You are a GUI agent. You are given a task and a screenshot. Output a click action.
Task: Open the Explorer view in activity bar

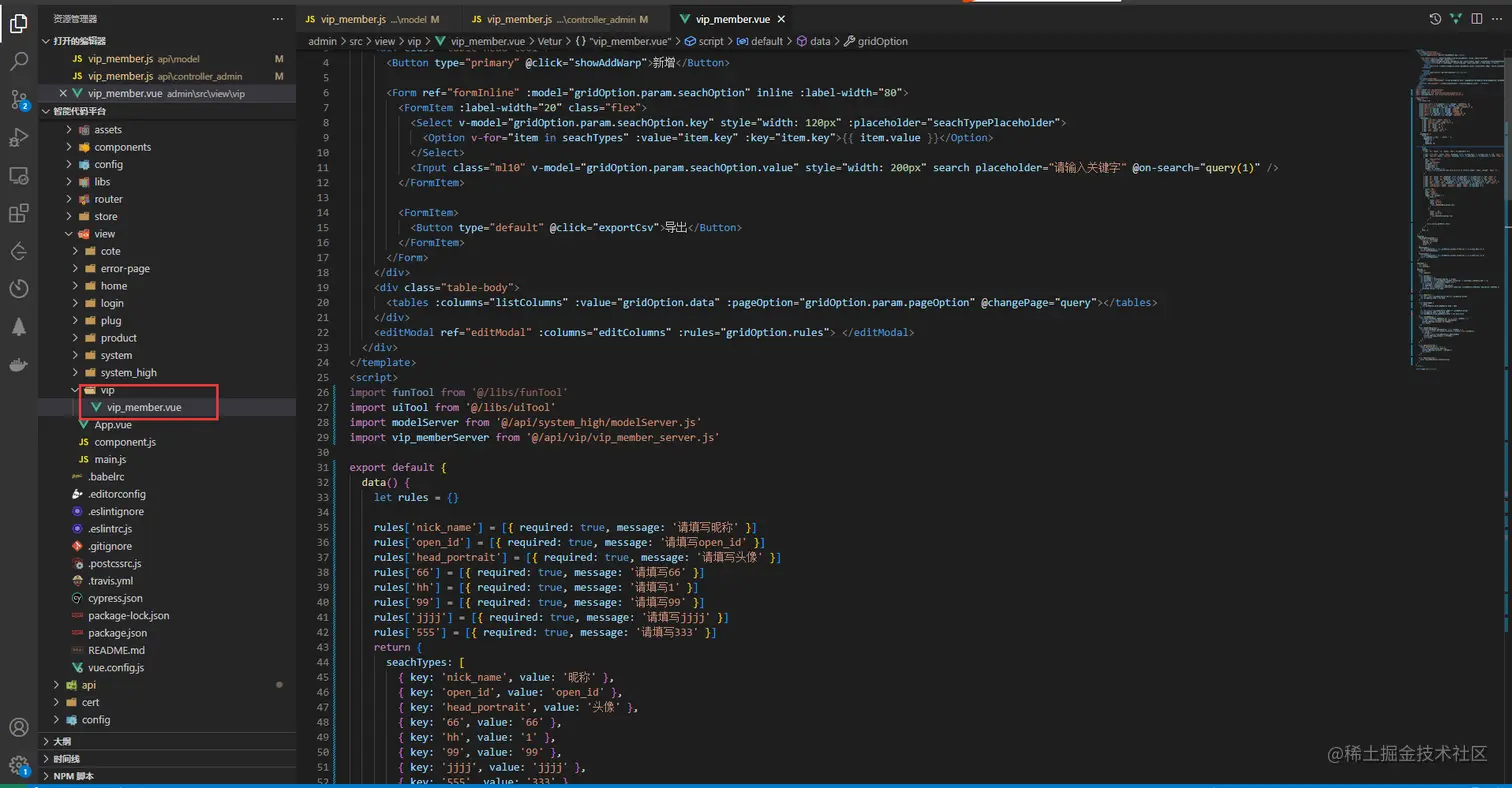[18, 23]
